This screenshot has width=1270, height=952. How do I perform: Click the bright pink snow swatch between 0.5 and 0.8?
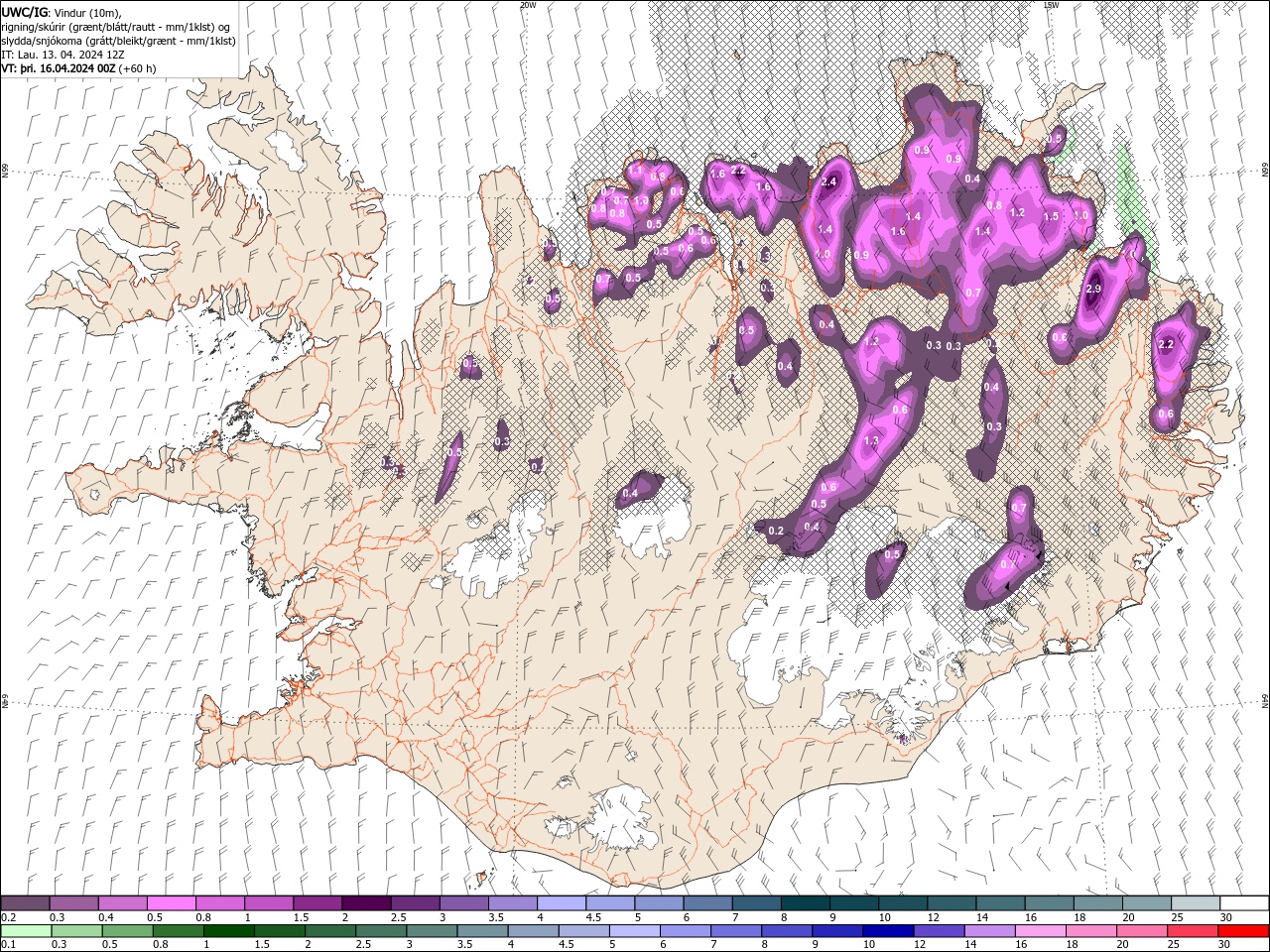(171, 903)
